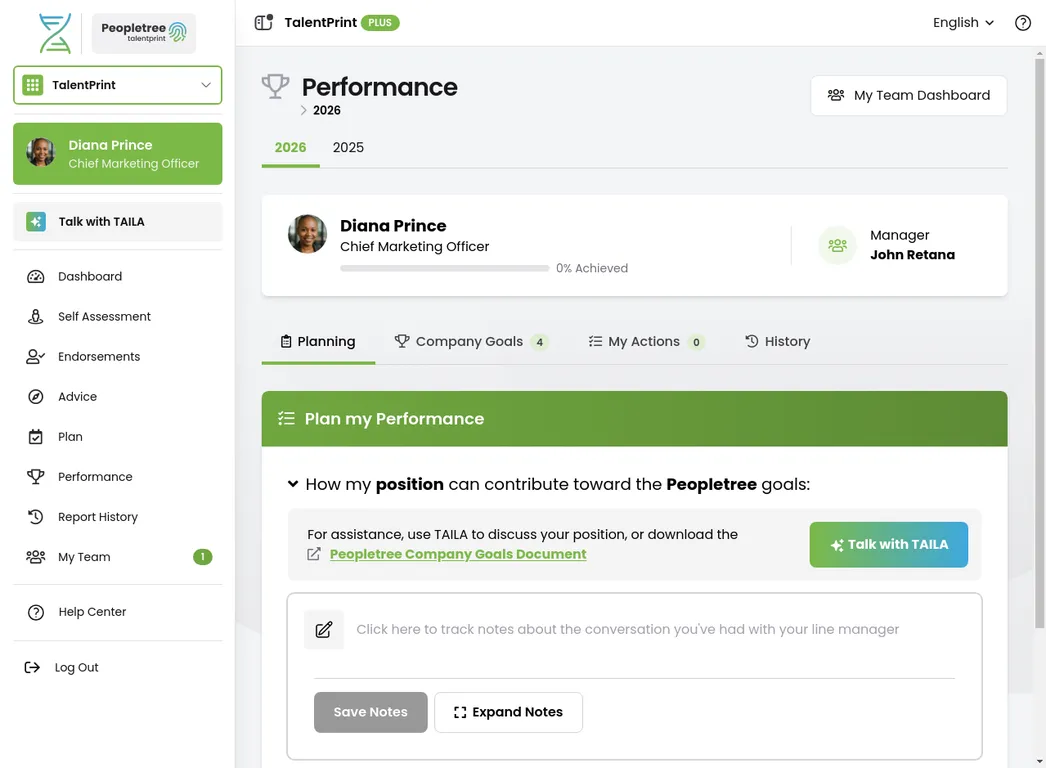Select the History tab
Viewport: 1046px width, 768px height.
777,342
